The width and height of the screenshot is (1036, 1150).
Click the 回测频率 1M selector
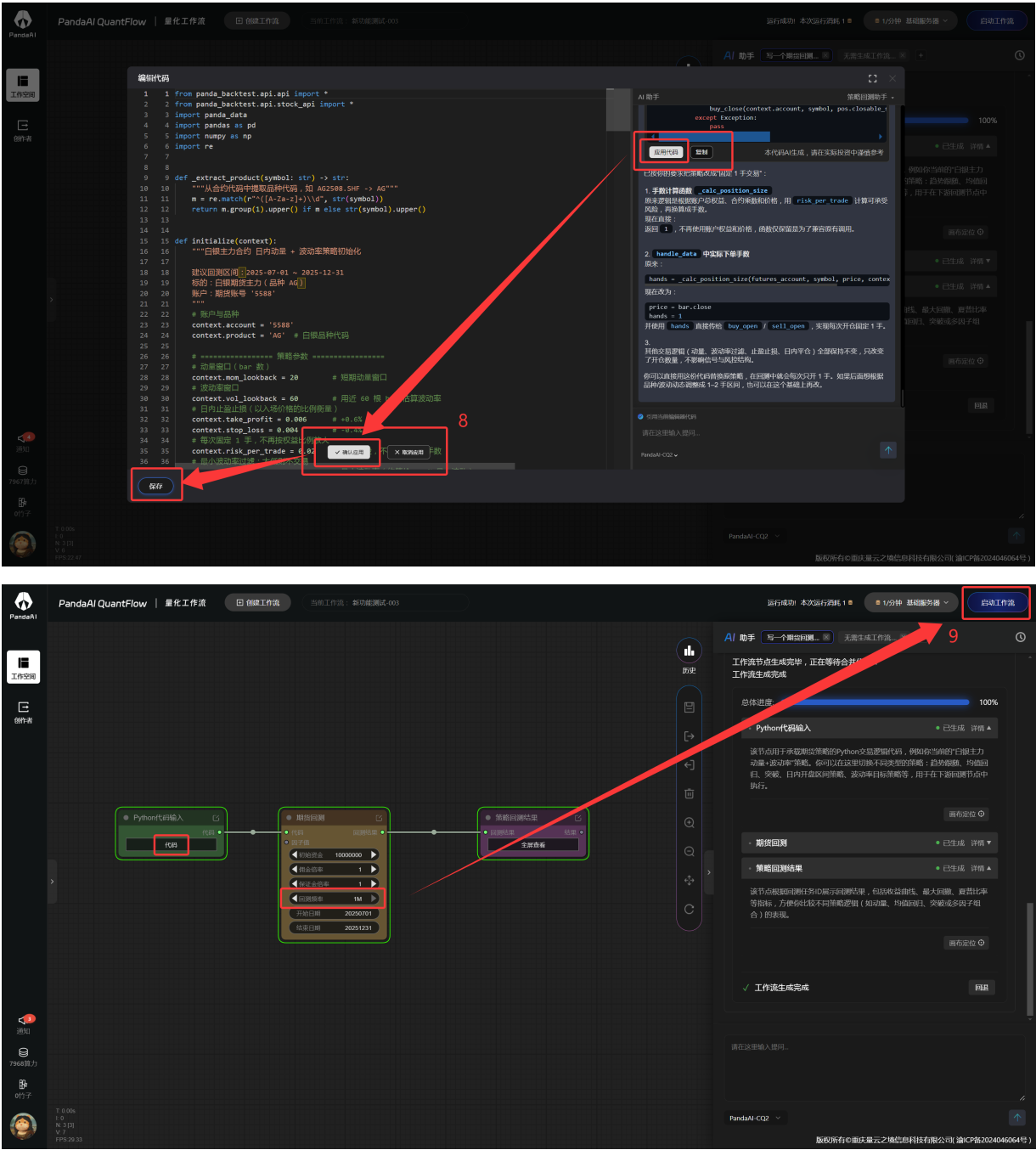tap(334, 898)
